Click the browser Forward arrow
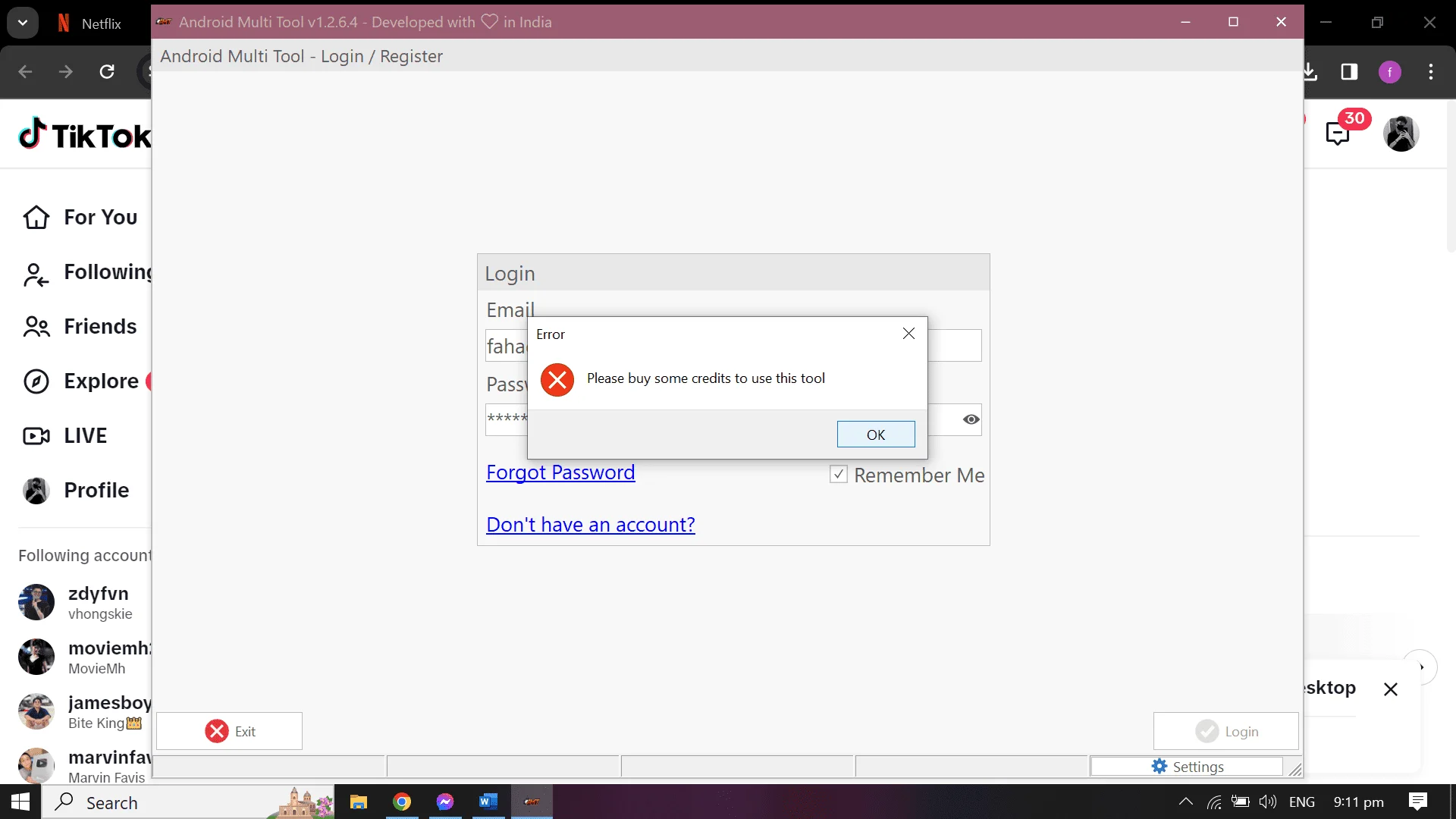 click(66, 72)
